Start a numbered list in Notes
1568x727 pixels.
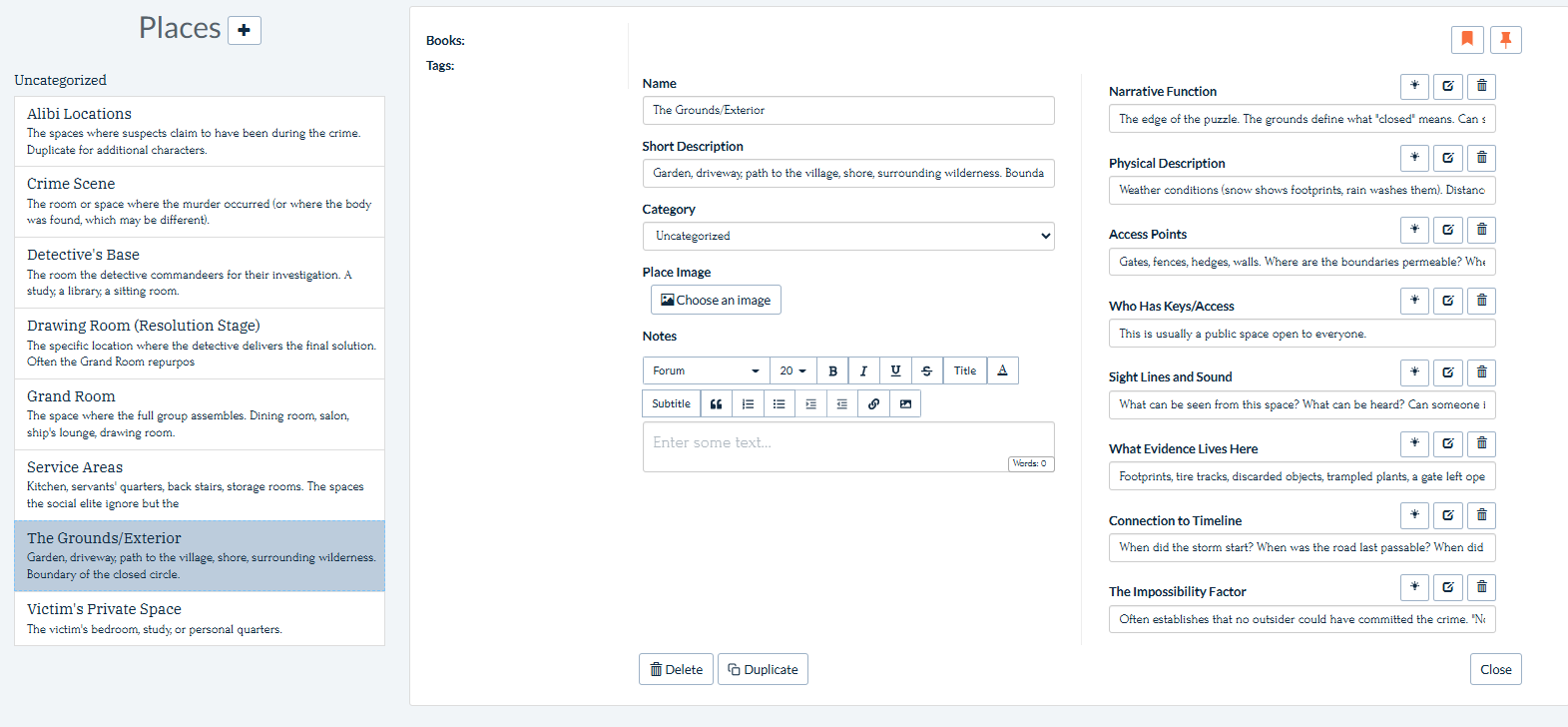(748, 403)
